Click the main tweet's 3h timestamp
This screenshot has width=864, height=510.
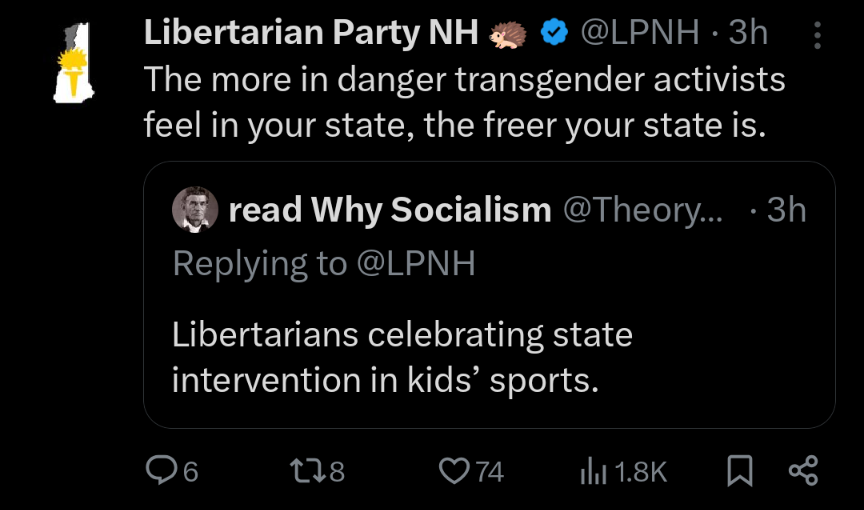coord(748,33)
